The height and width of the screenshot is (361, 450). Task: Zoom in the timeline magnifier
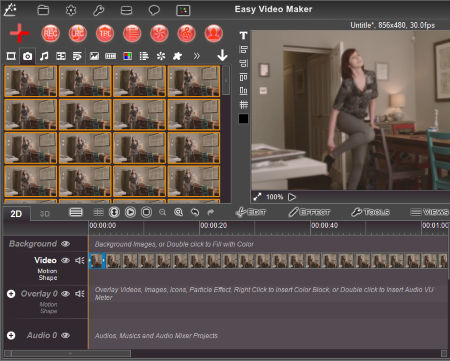(179, 212)
